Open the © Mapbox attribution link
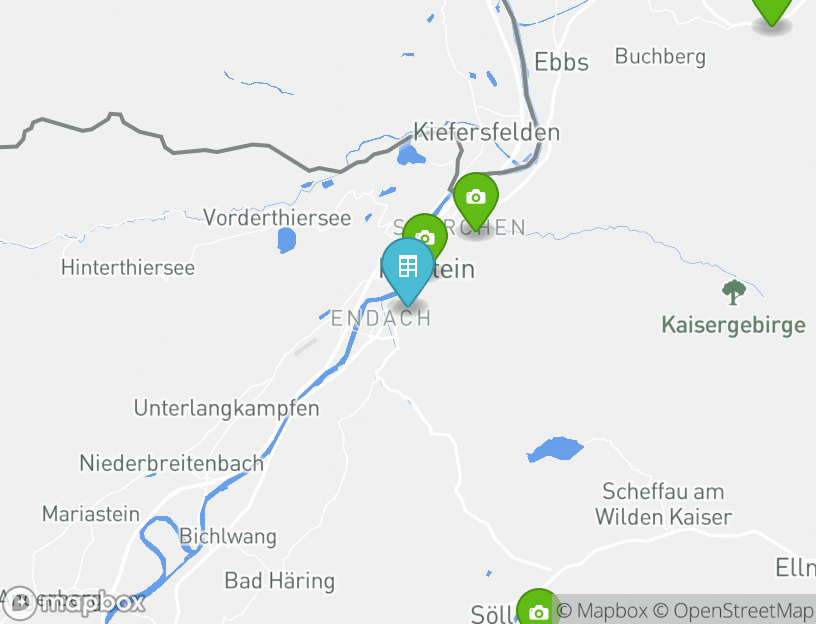The image size is (816, 624). 602,610
